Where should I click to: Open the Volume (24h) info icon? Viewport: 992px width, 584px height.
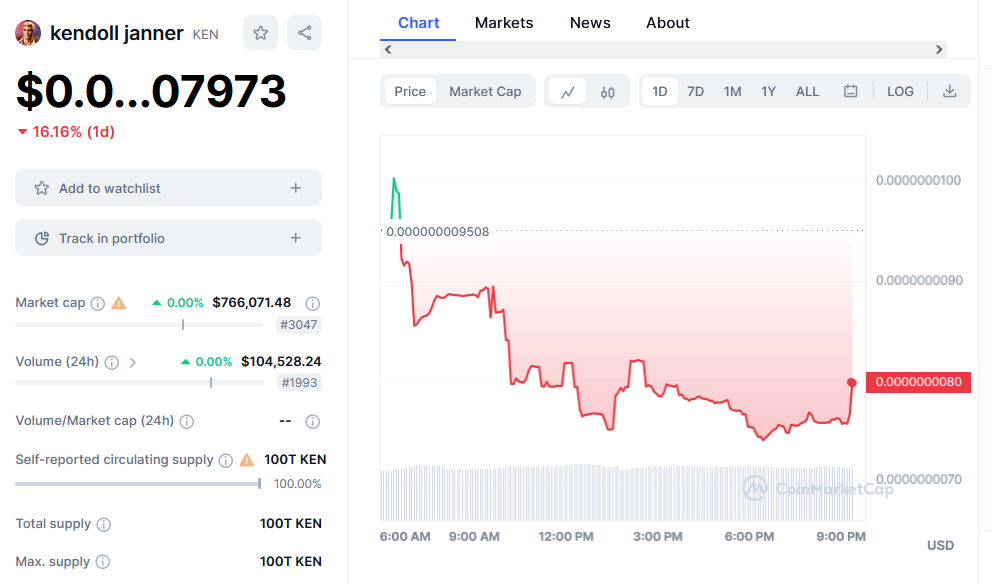111,363
